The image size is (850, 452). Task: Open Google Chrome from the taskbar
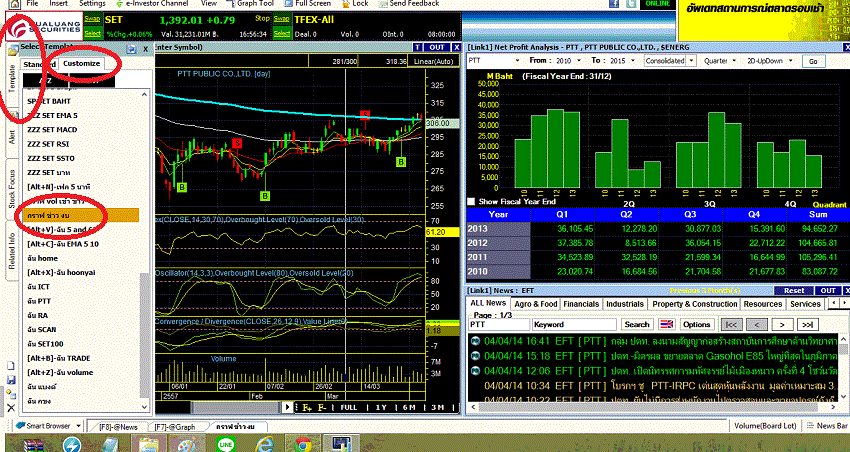[302, 444]
